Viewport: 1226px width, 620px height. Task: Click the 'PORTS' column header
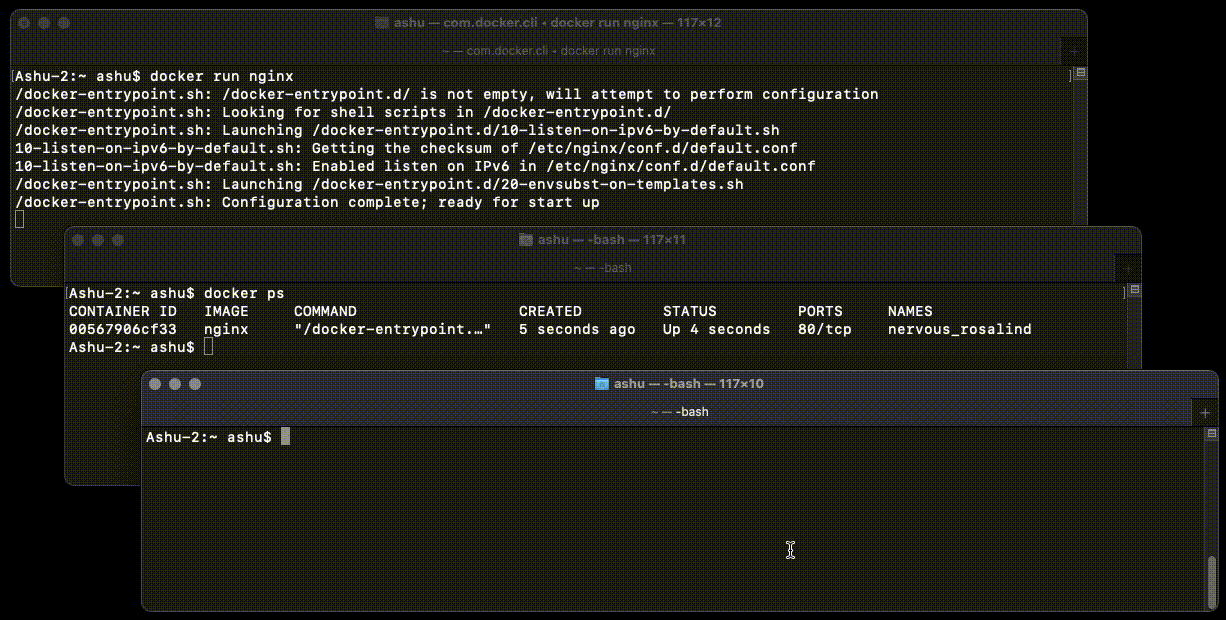820,311
